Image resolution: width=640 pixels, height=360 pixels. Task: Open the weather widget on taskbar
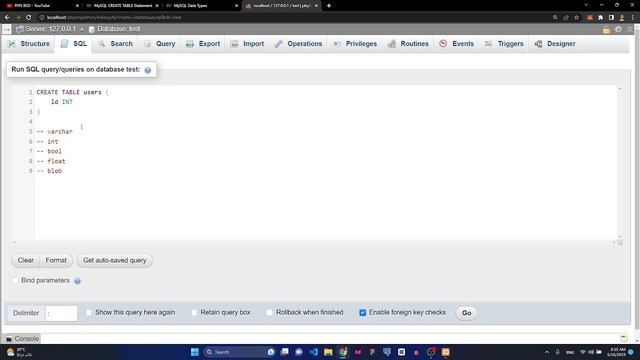[x=19, y=352]
